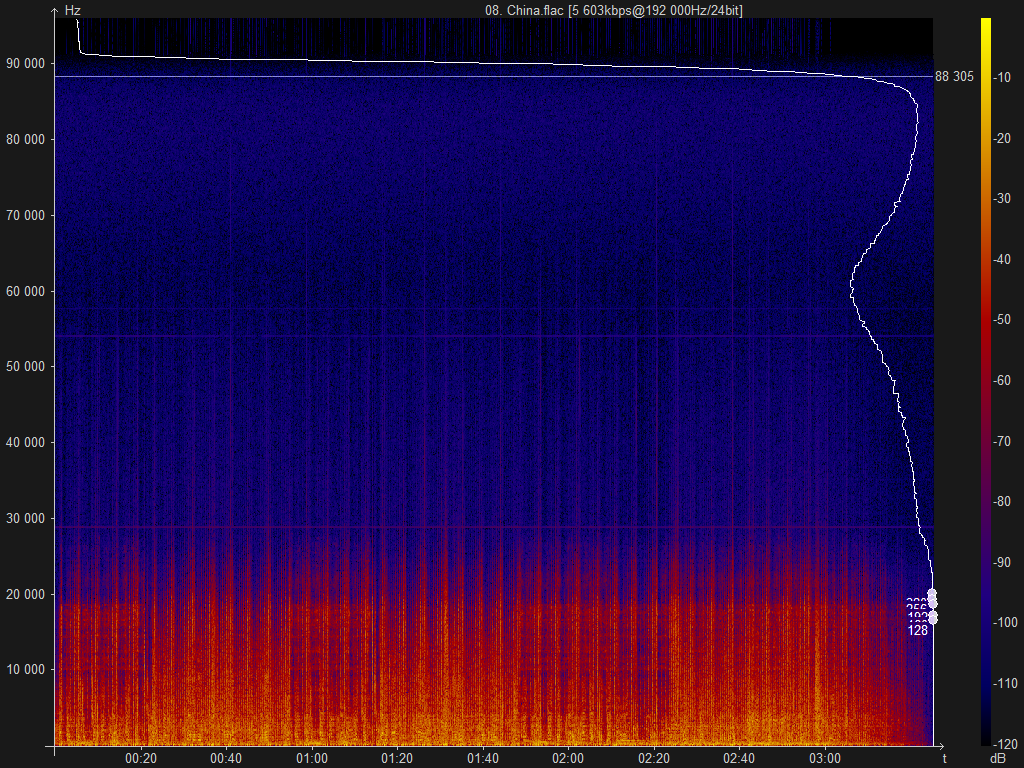Click the 10 000 frequency axis label
The width and height of the screenshot is (1024, 768).
(x=26, y=669)
